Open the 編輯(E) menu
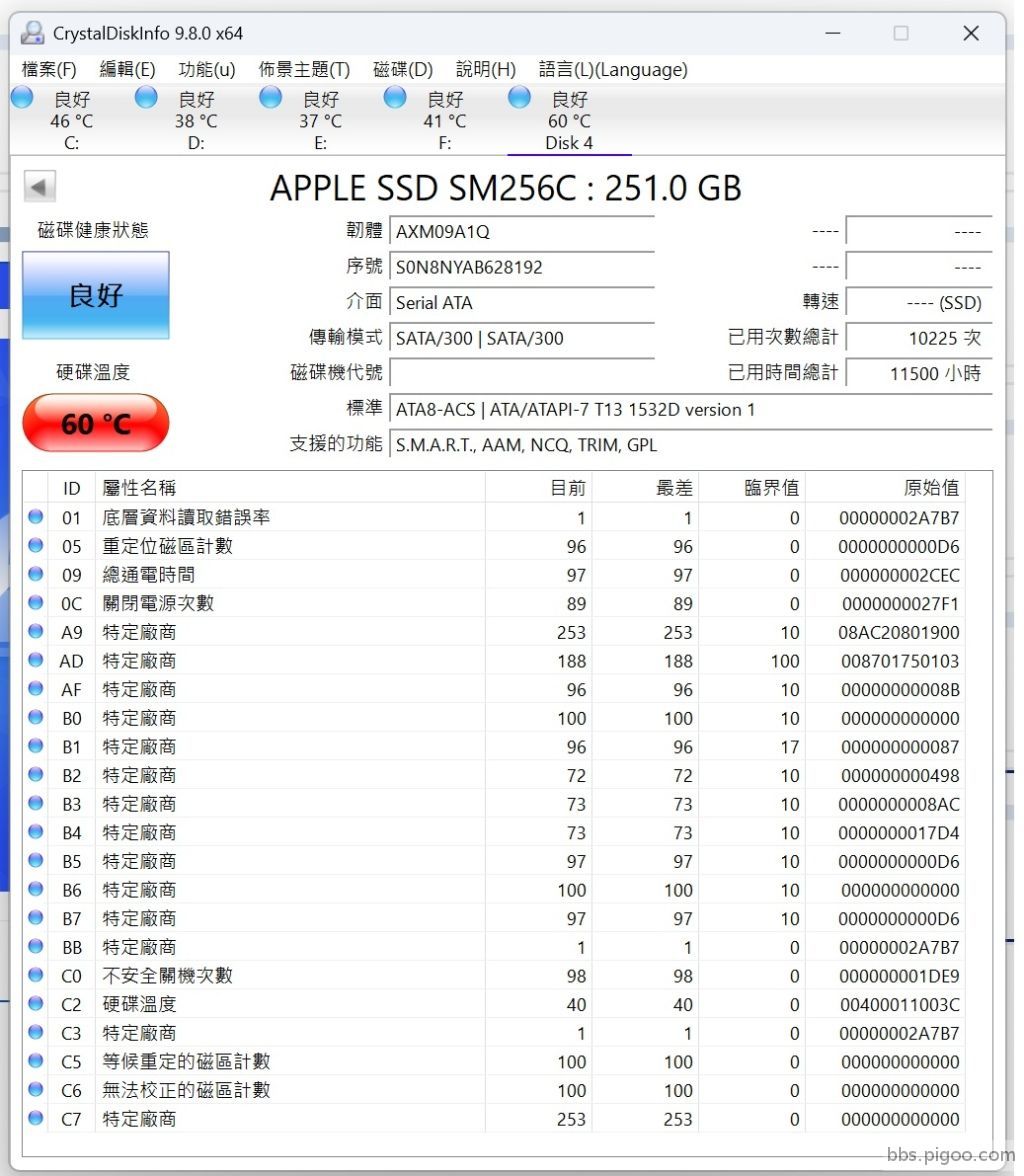This screenshot has width=1024, height=1176. [128, 70]
